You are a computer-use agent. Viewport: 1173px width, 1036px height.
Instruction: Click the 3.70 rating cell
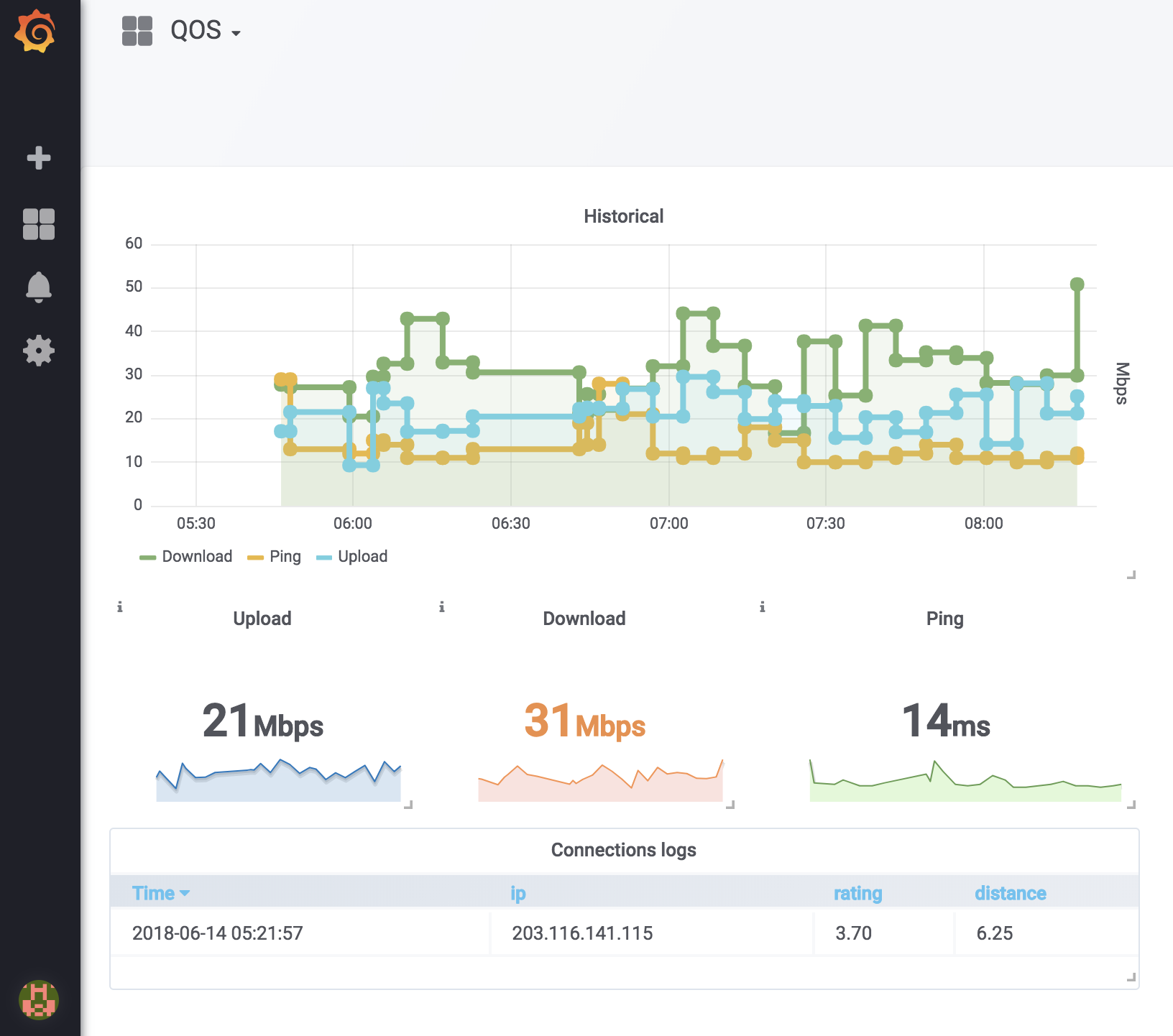tap(884, 933)
